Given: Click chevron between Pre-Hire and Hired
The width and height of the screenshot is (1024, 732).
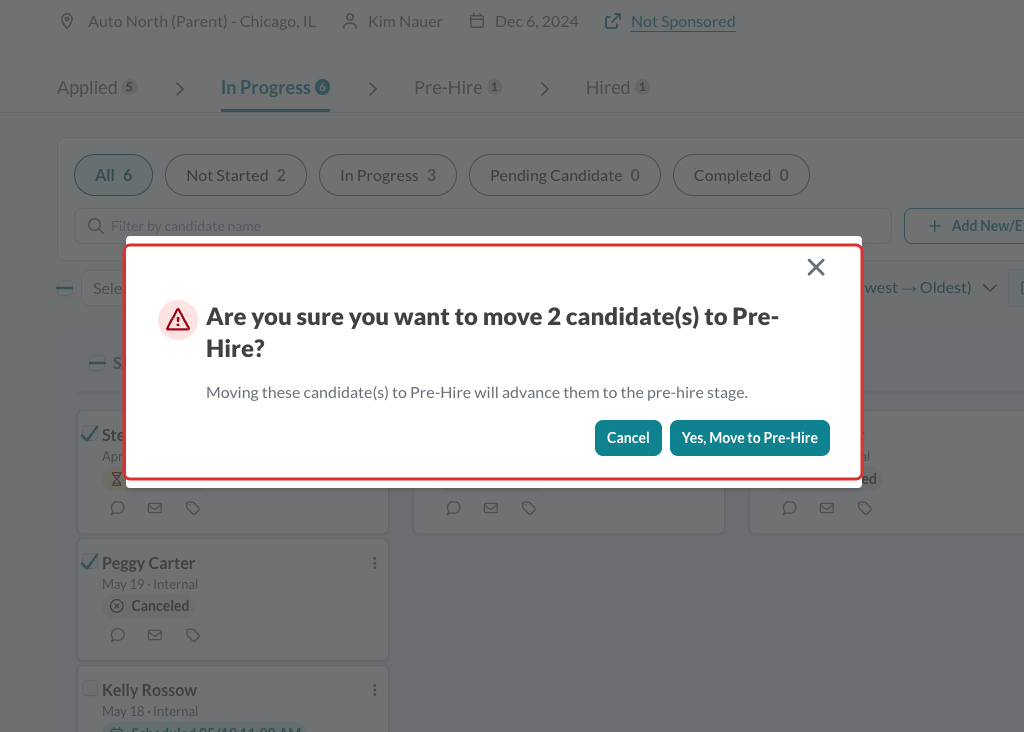Looking at the screenshot, I should click(545, 88).
